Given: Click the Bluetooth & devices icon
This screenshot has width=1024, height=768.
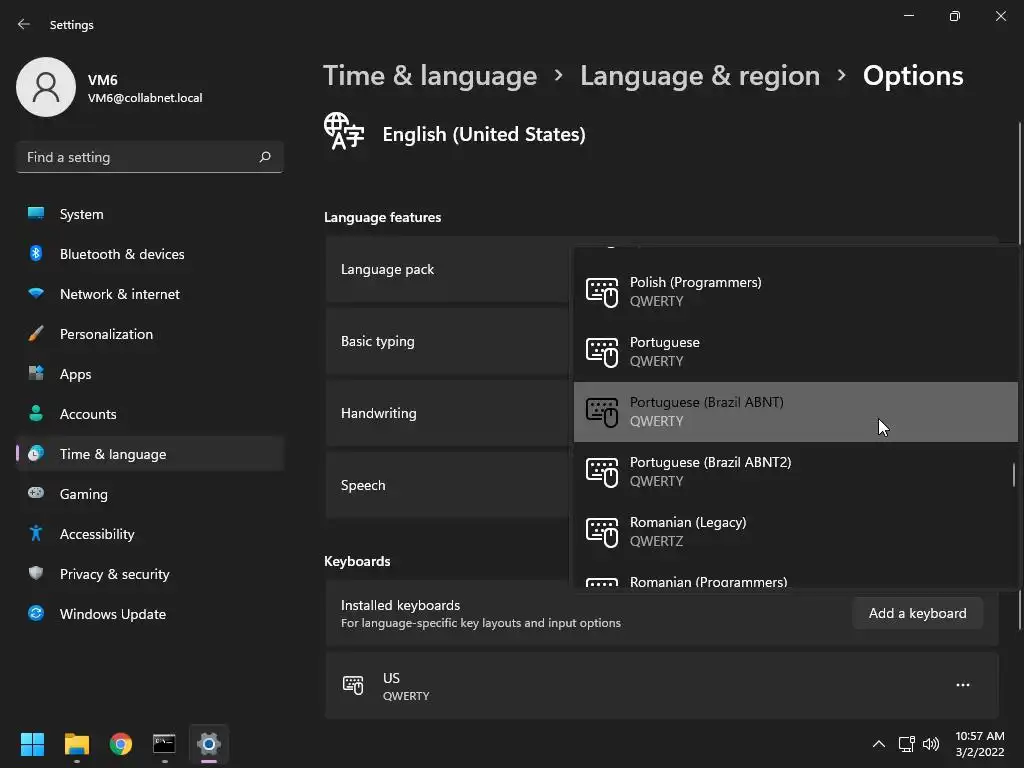Looking at the screenshot, I should point(36,254).
